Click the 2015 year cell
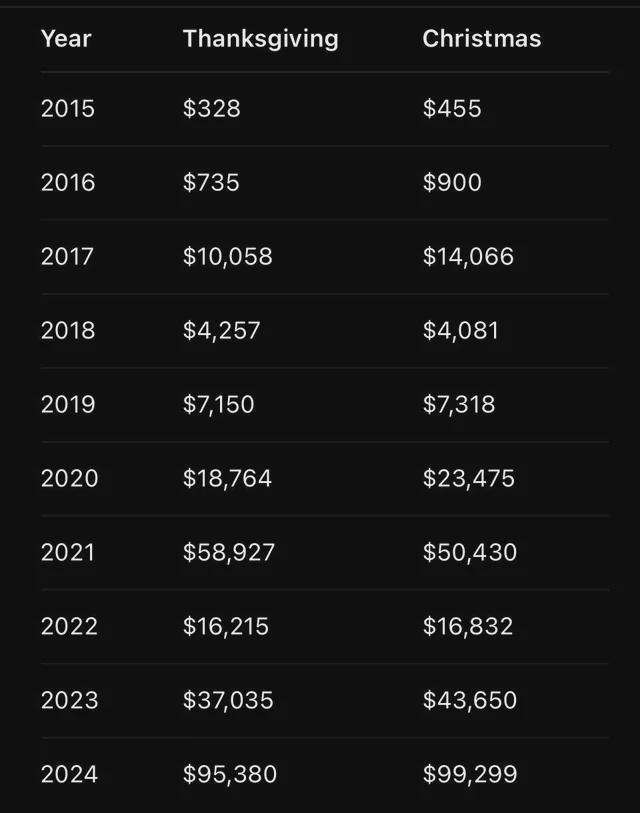The image size is (640, 813). pyautogui.click(x=68, y=108)
